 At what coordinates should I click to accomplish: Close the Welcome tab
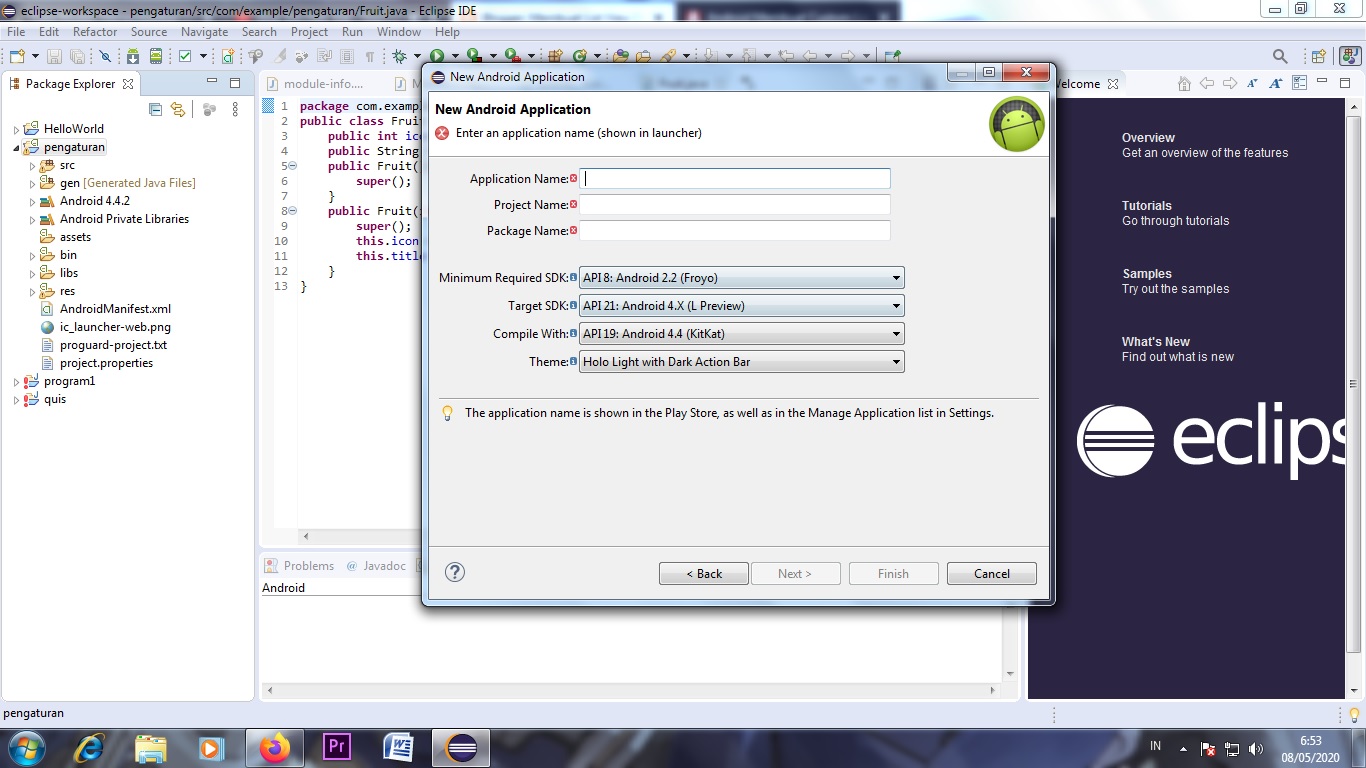tap(1111, 84)
